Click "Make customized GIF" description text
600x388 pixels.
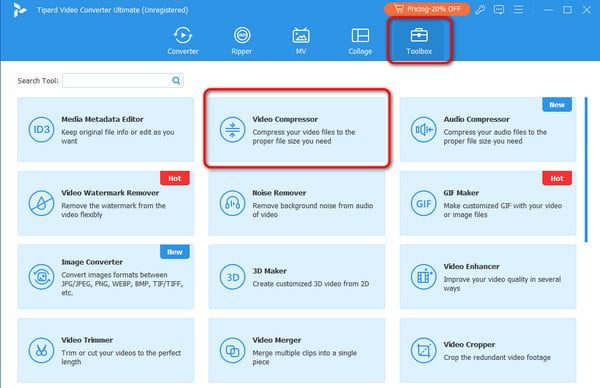click(x=503, y=210)
